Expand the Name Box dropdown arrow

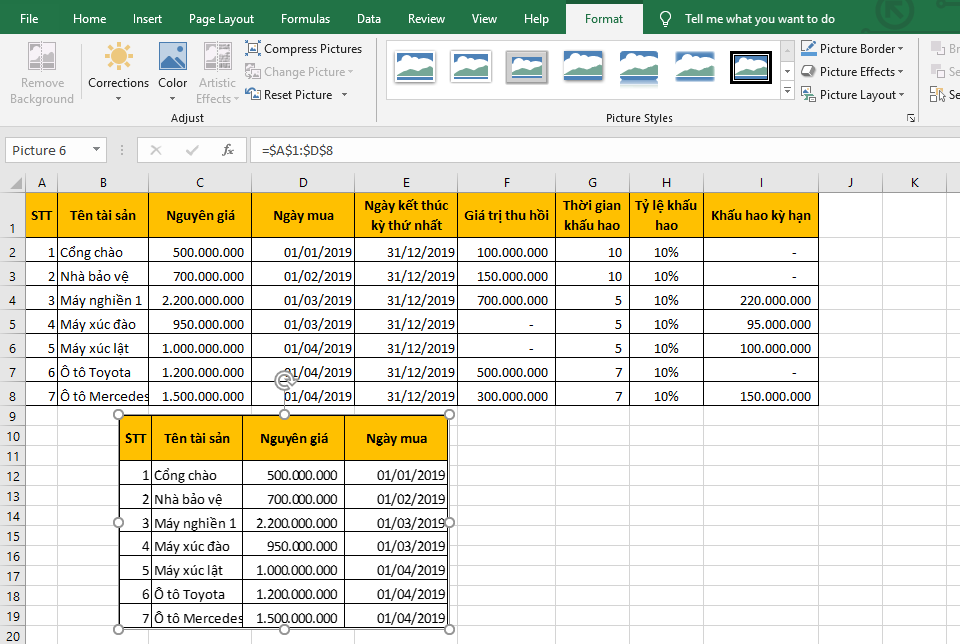(x=97, y=150)
